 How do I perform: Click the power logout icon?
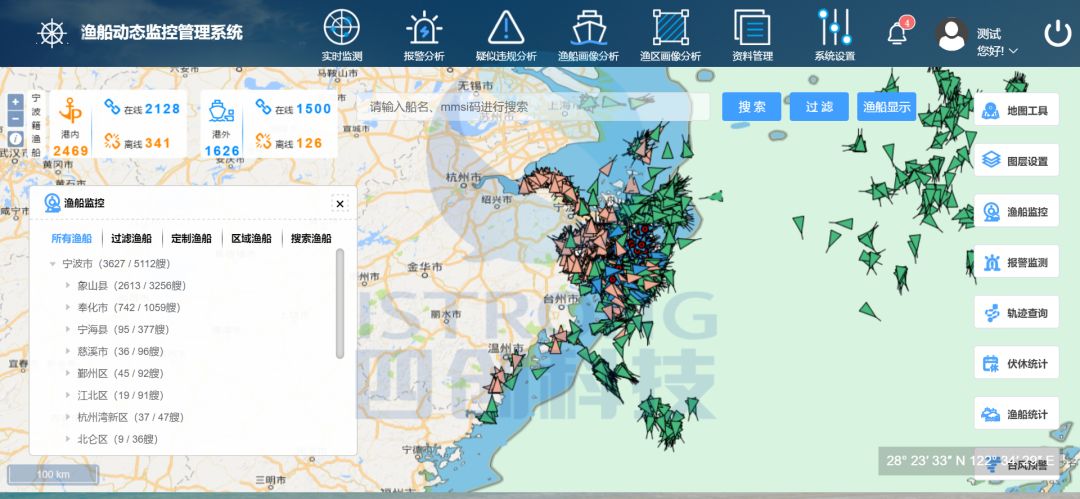[1057, 33]
